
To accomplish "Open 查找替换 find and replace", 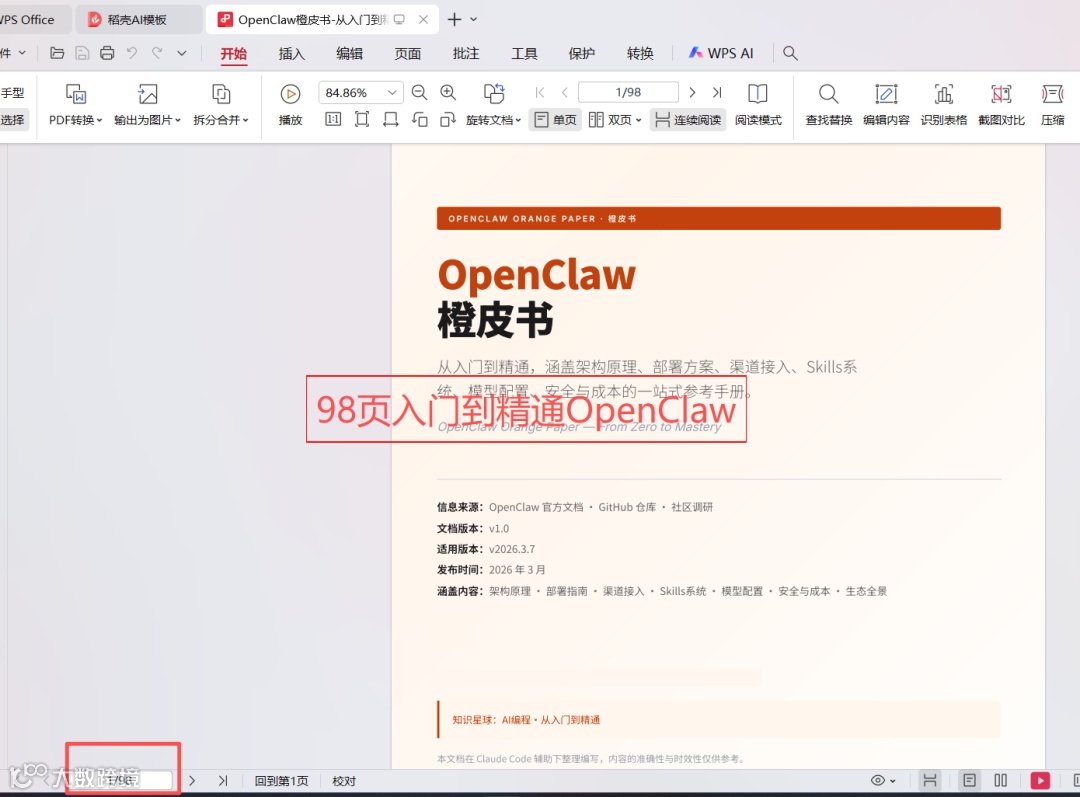I will pyautogui.click(x=829, y=105).
